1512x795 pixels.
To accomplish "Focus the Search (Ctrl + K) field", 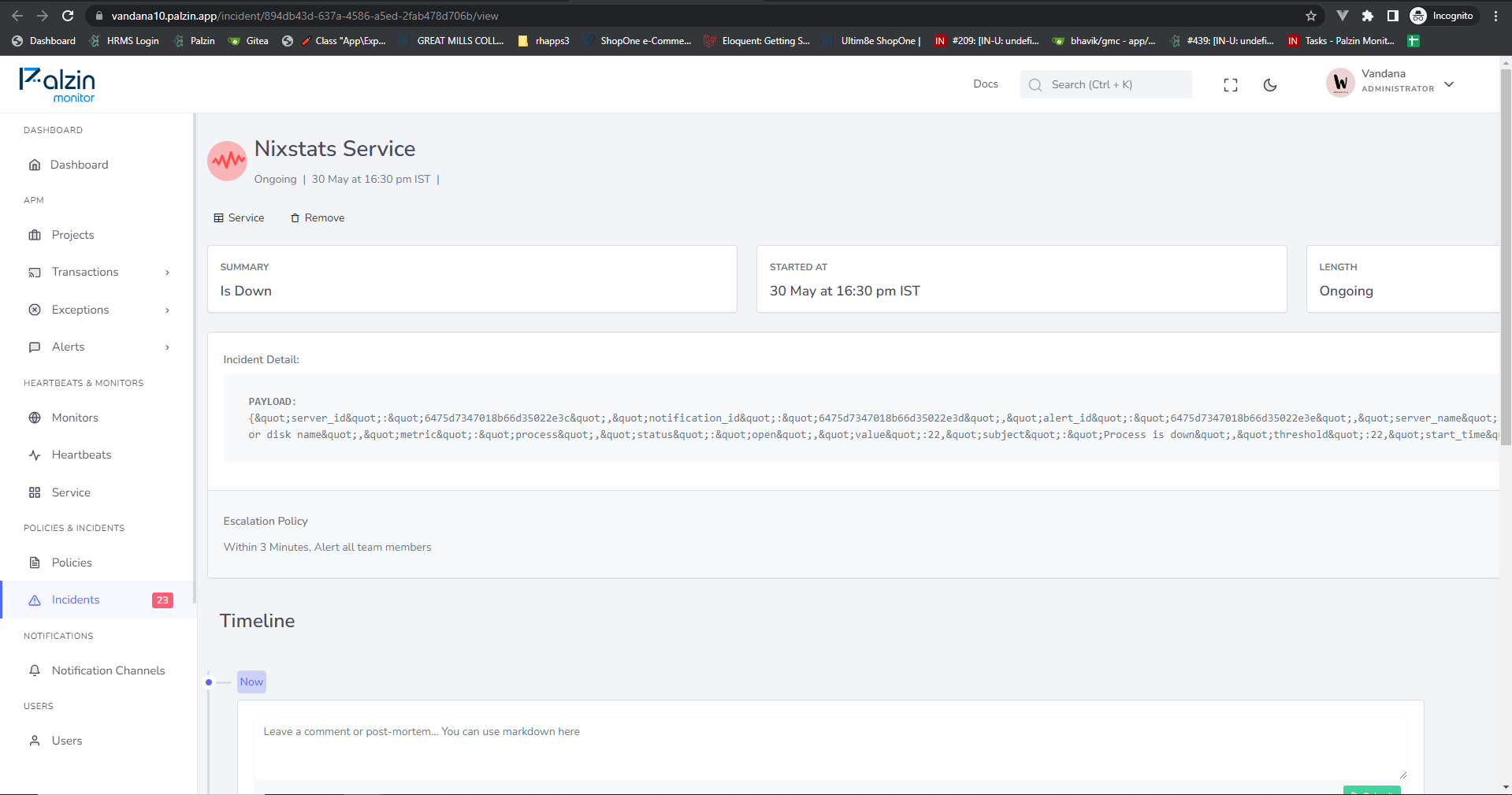I will [x=1105, y=84].
